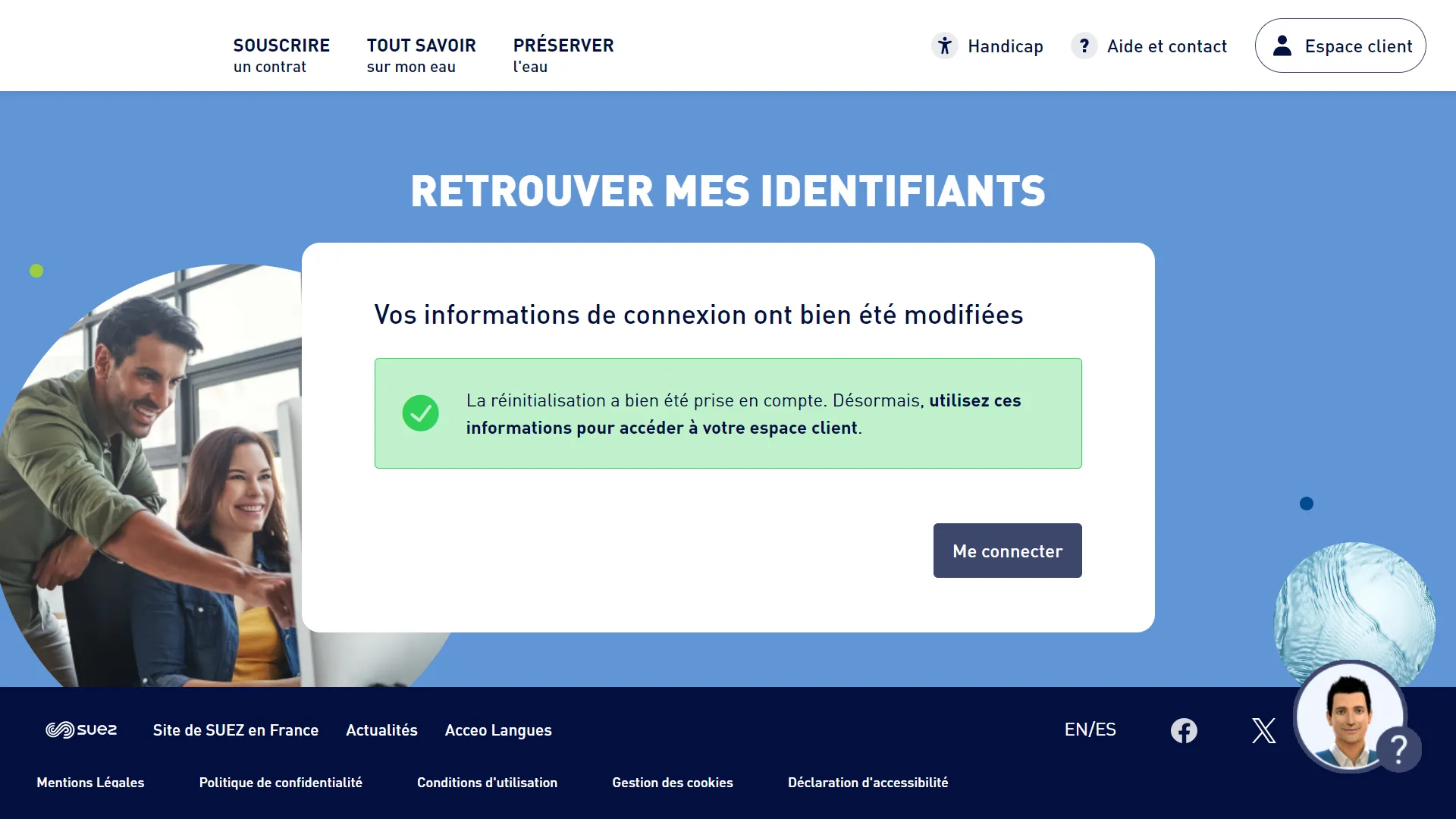The image size is (1456, 819).
Task: Open the EN/ES language selector
Action: [1090, 730]
